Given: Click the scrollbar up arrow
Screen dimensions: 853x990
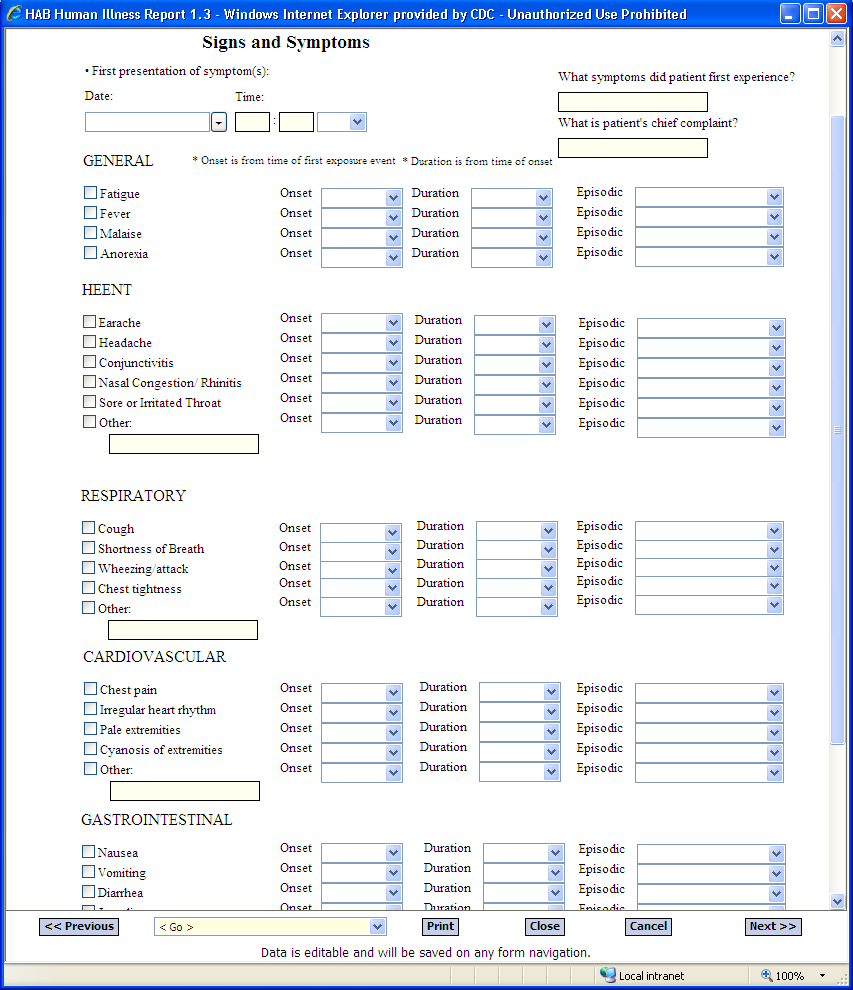Looking at the screenshot, I should (838, 39).
